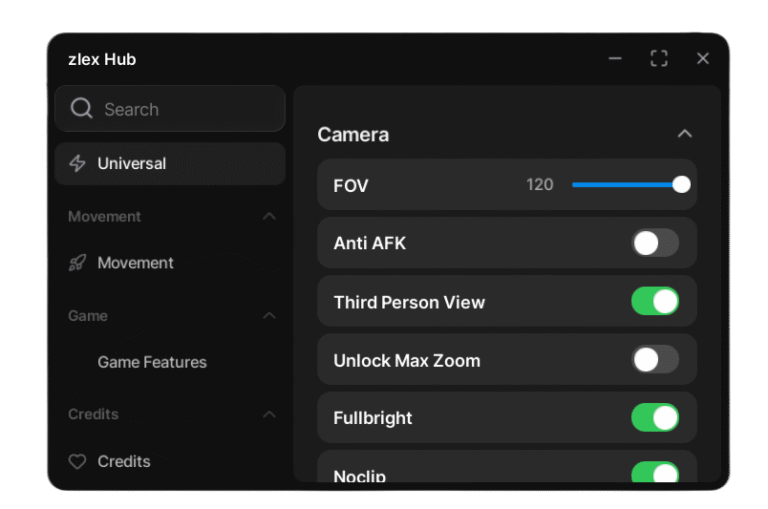Viewport: 768px width, 509px height.
Task: Switch off the Fullbright toggle
Action: click(x=655, y=417)
